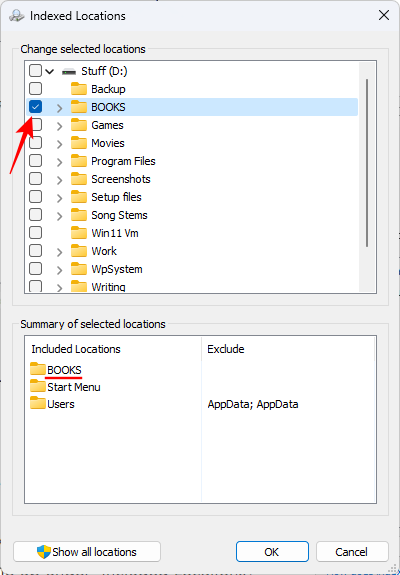Click the Indexed Locations title bar icon
Viewport: 400px width, 575px height.
(17, 16)
